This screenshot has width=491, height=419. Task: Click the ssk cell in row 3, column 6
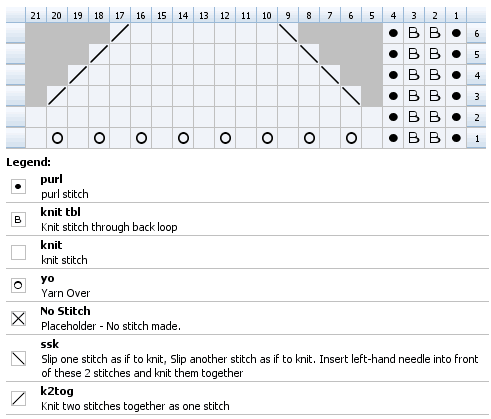click(351, 96)
